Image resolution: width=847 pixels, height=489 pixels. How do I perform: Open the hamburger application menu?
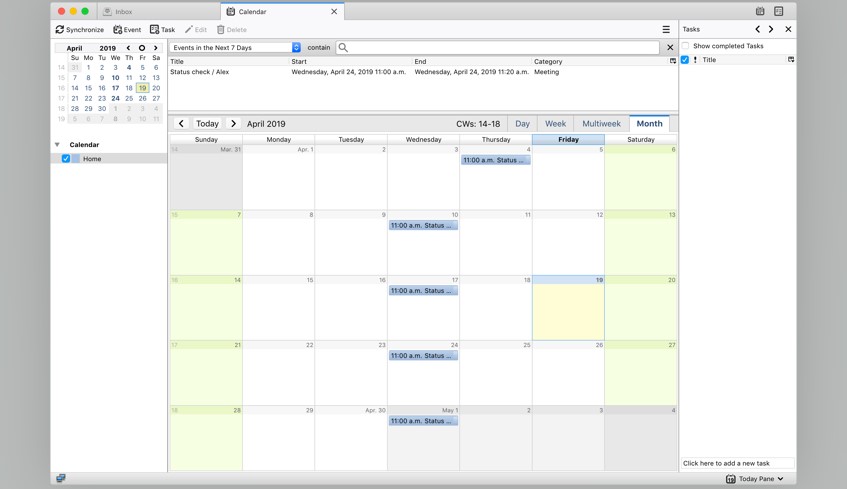coord(666,30)
